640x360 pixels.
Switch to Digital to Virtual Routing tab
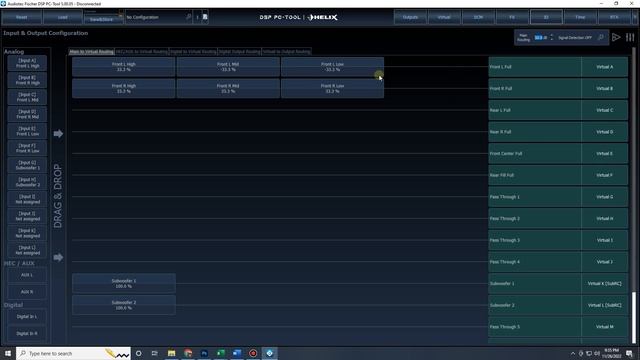pyautogui.click(x=193, y=51)
